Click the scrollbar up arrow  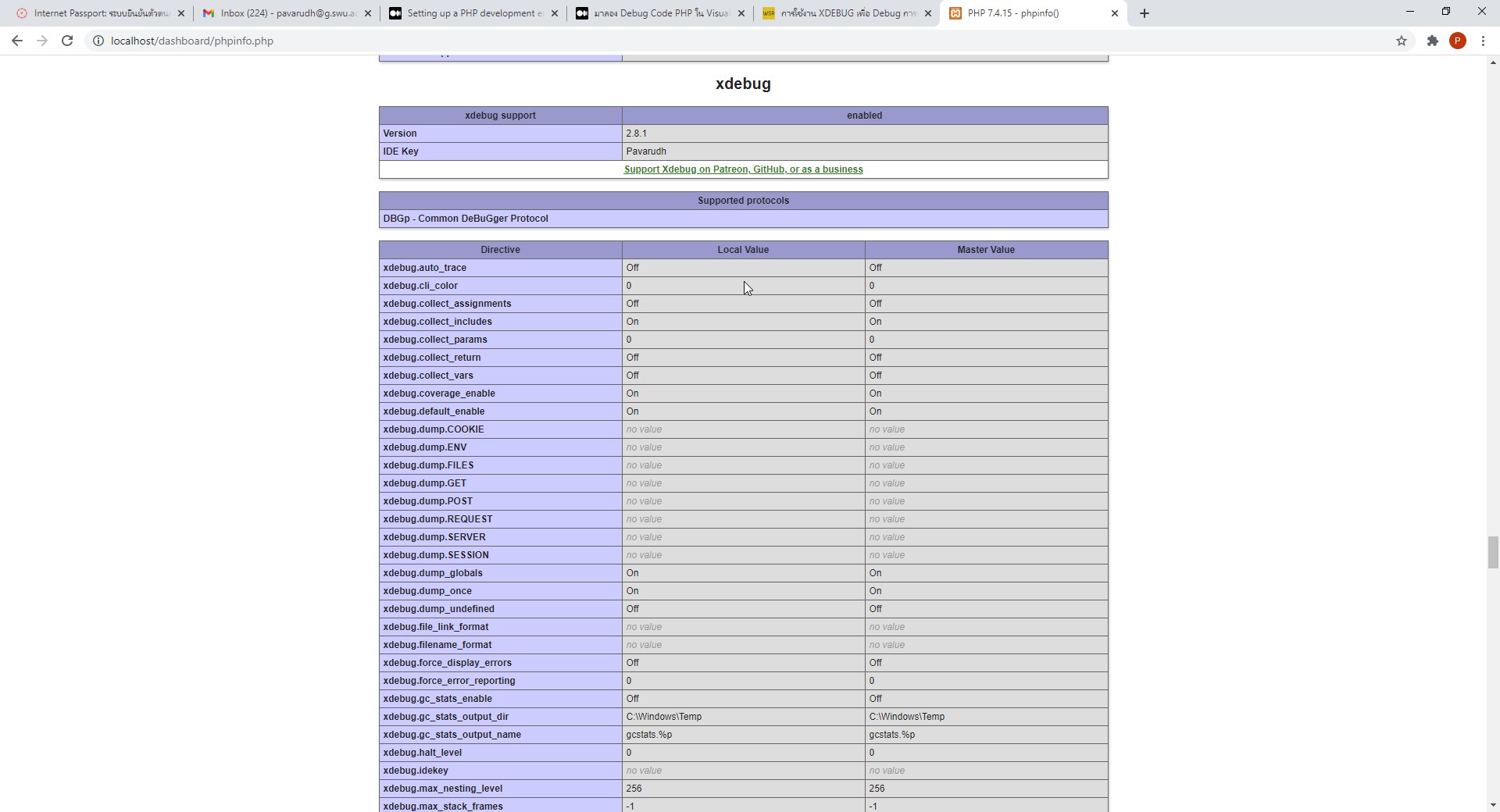[x=1493, y=62]
